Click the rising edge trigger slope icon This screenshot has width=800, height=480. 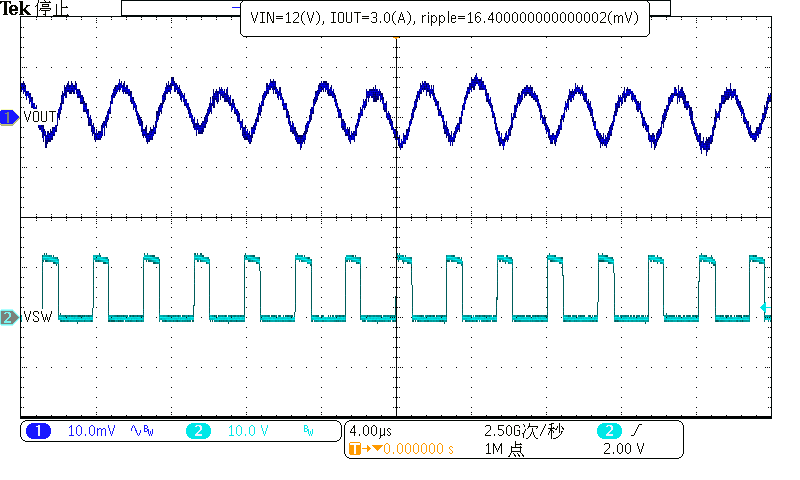636,431
